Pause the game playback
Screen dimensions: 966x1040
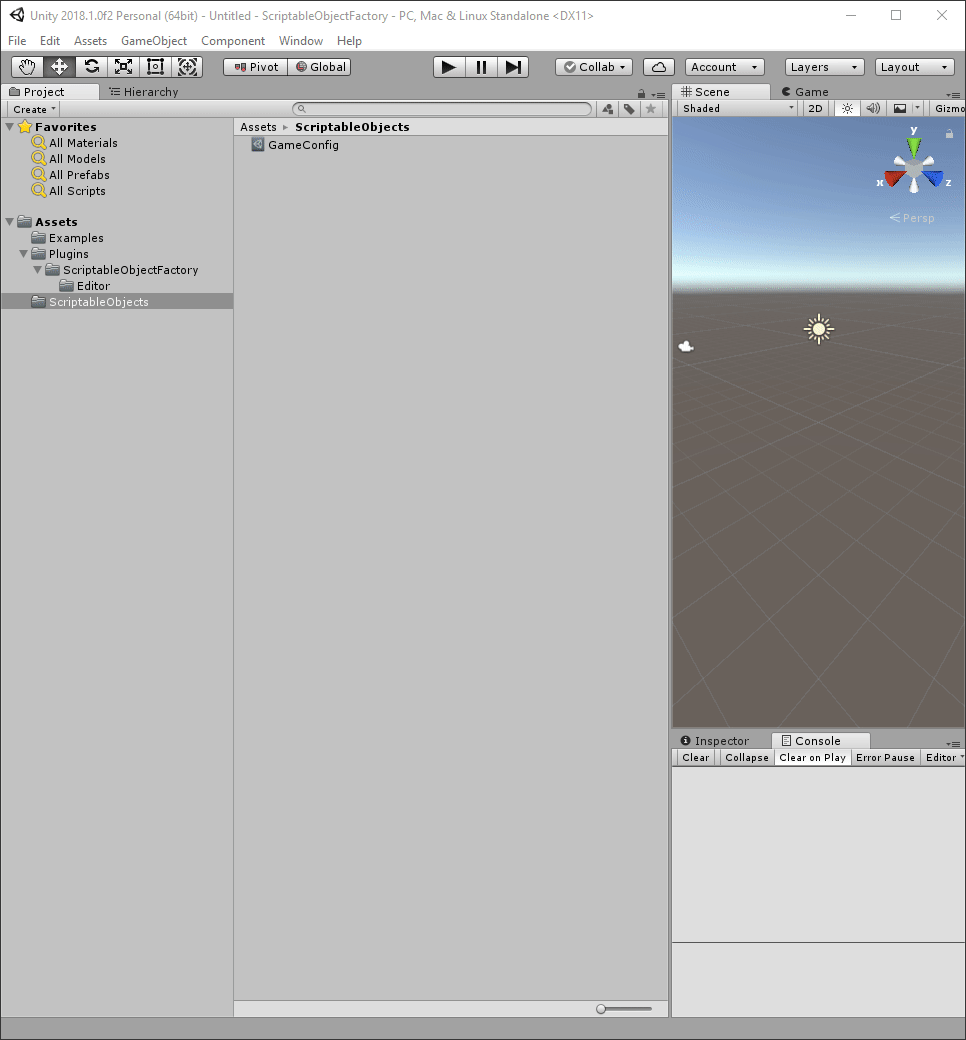point(481,67)
